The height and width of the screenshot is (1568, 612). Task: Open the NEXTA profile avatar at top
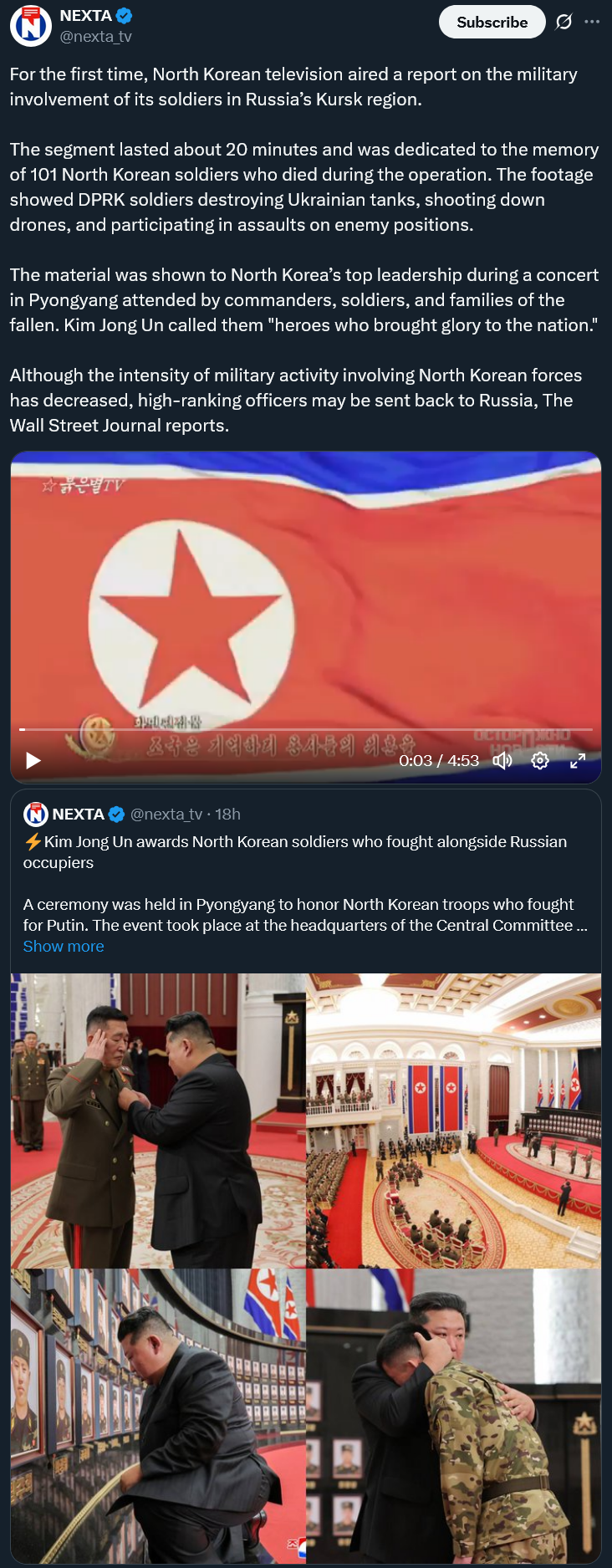point(31,25)
